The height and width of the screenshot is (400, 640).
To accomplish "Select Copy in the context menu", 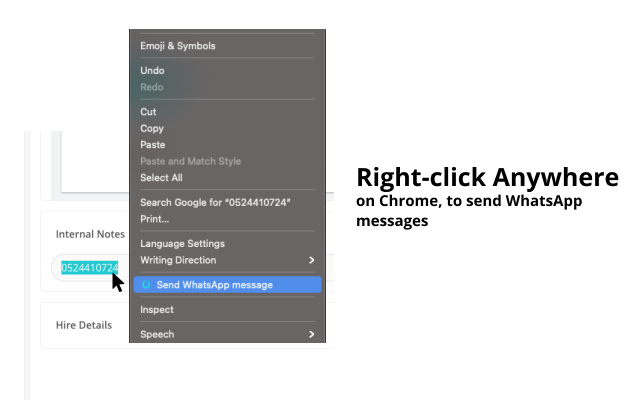I will pyautogui.click(x=151, y=128).
